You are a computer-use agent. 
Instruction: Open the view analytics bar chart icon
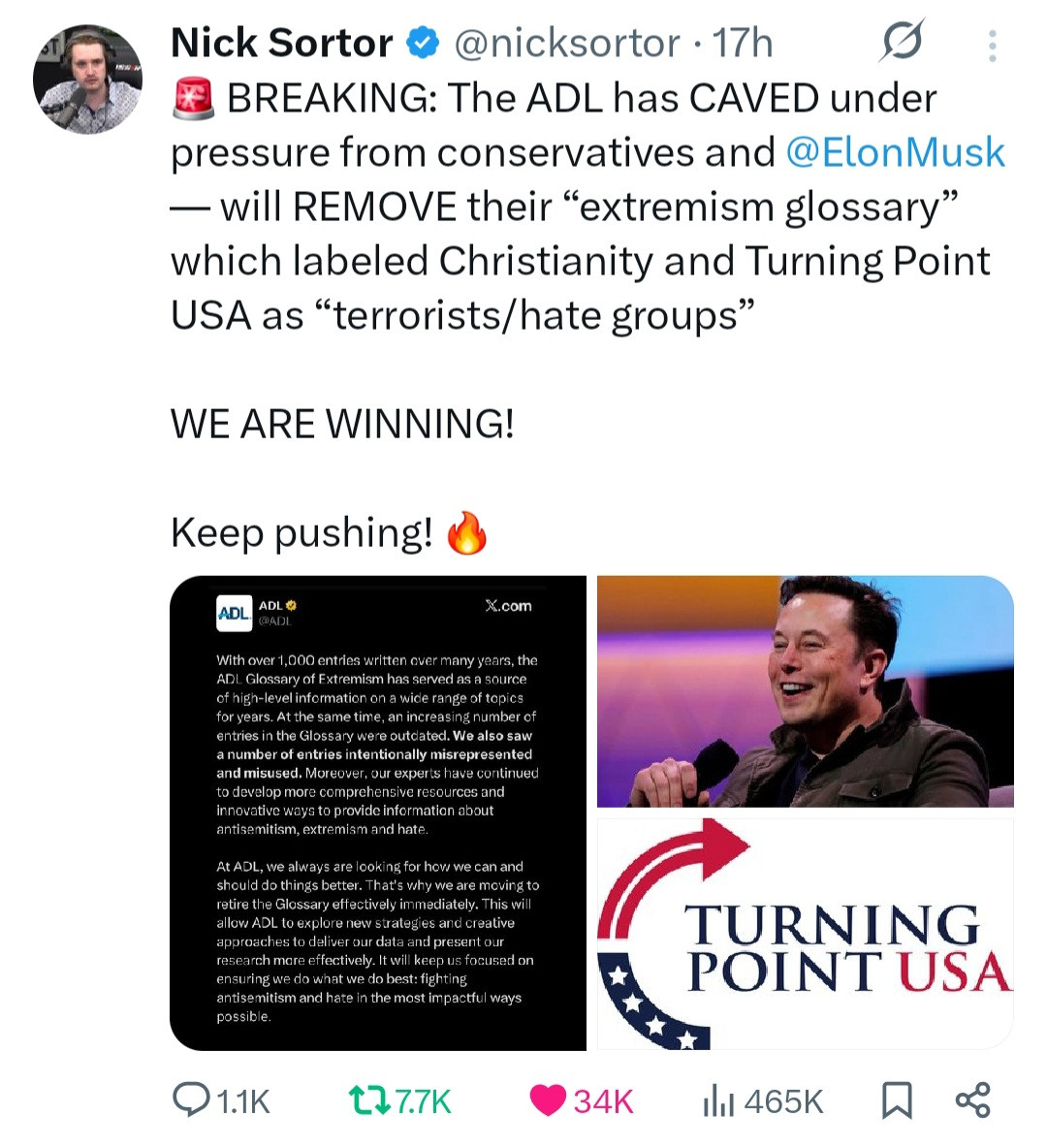[717, 1100]
